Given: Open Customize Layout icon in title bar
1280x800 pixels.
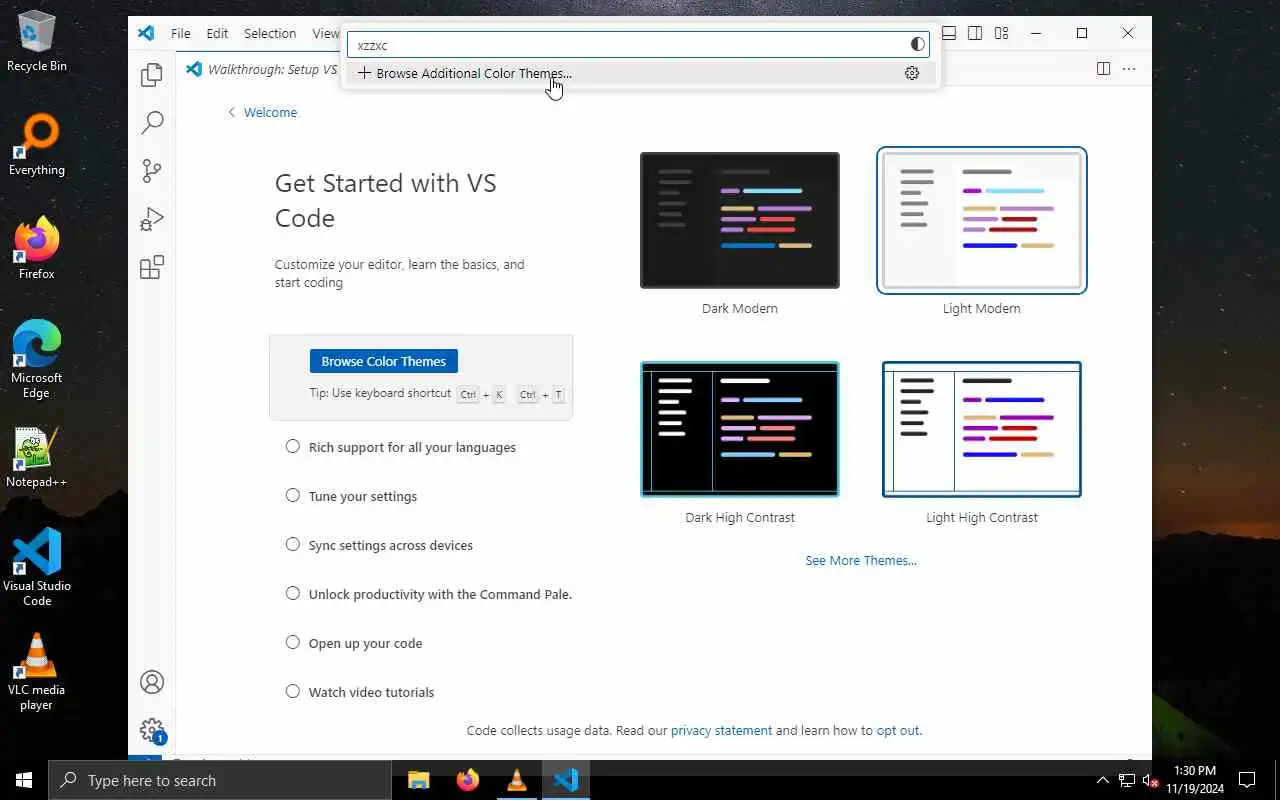Looking at the screenshot, I should click(1001, 33).
